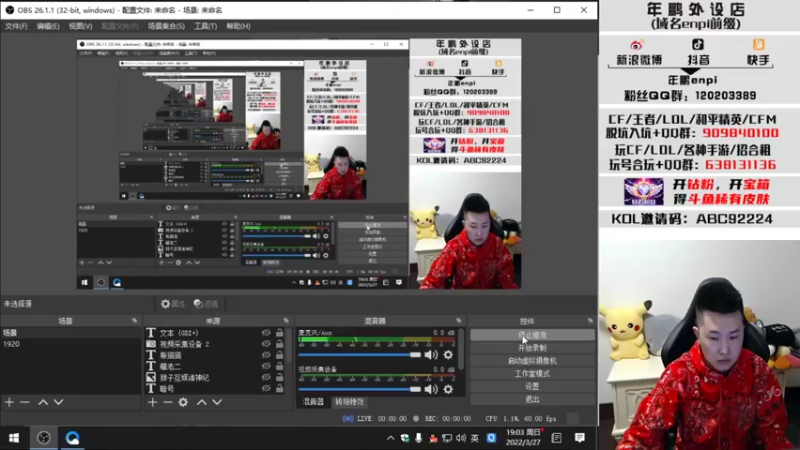Click the taskbar clock showing 19:03
The image size is (800, 450).
click(x=523, y=437)
